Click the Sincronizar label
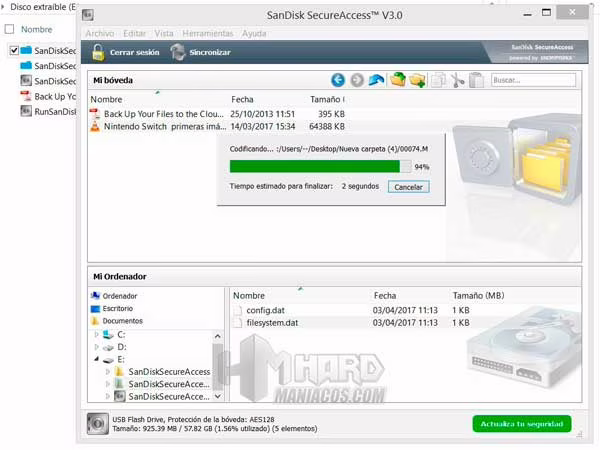Image resolution: width=600 pixels, height=450 pixels. tap(210, 52)
